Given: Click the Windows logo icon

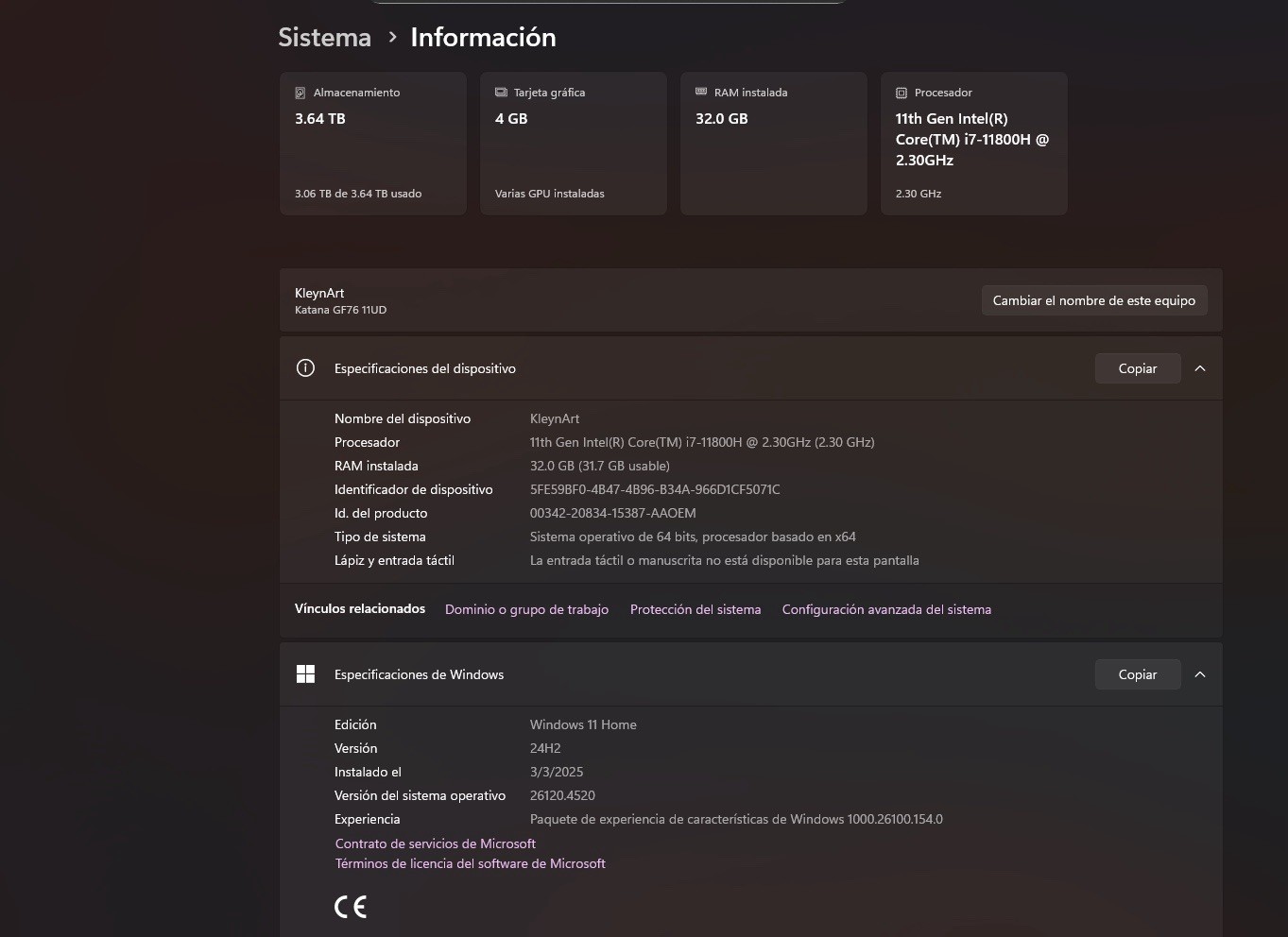Looking at the screenshot, I should pyautogui.click(x=305, y=674).
